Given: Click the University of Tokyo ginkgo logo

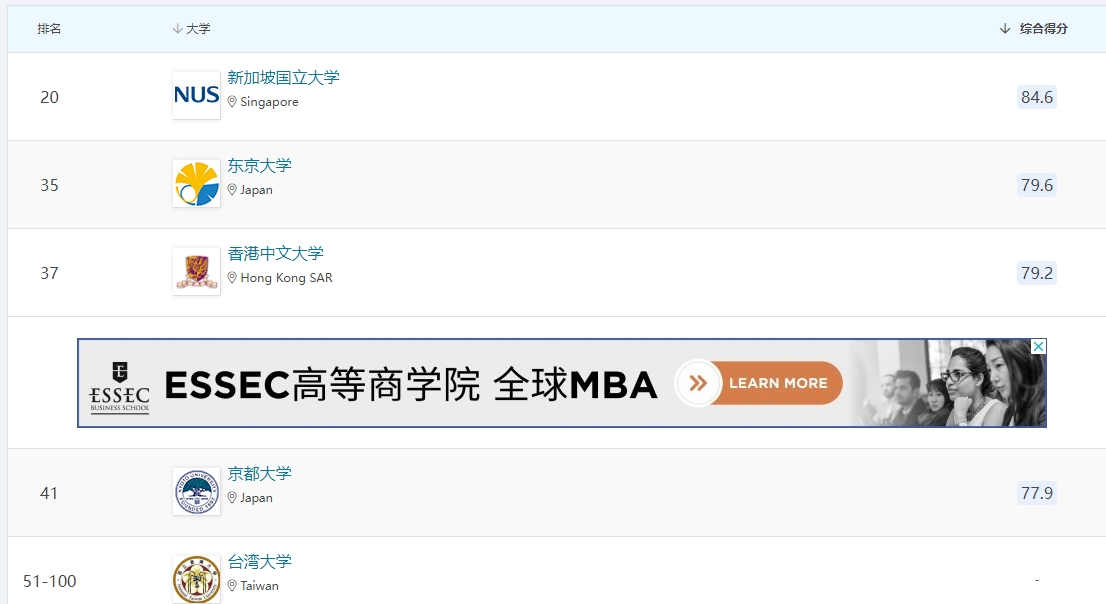Looking at the screenshot, I should click(x=196, y=183).
